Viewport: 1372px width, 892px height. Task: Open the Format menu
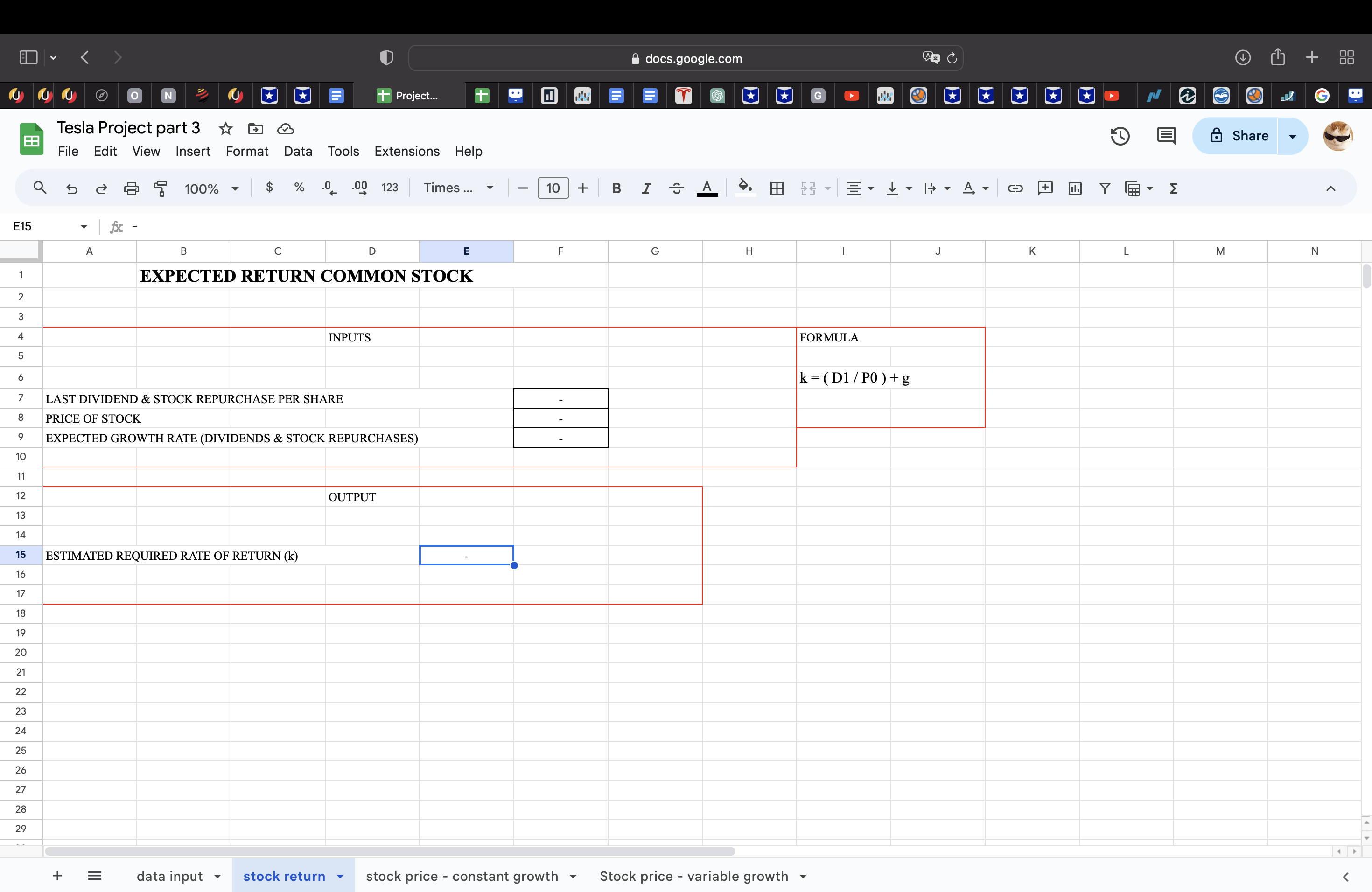[x=247, y=151]
